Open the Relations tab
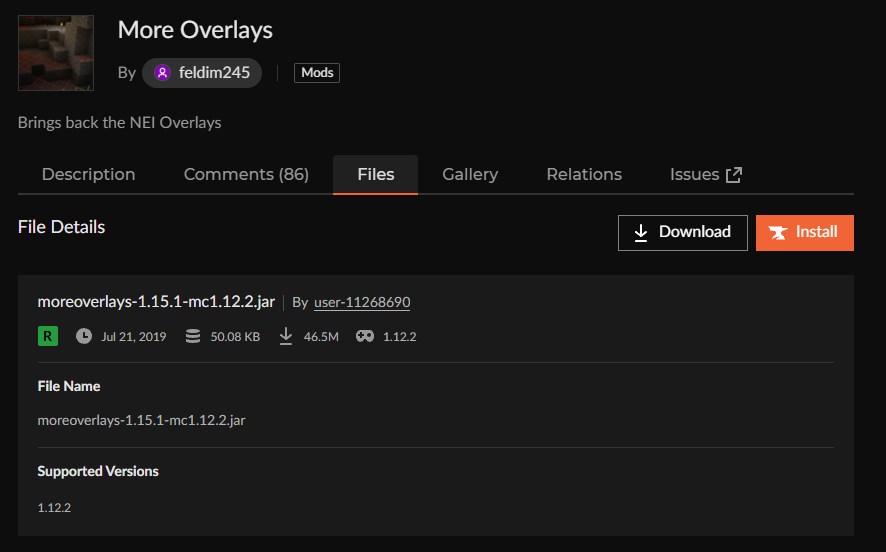Screen dimensions: 886x552 pyautogui.click(x=584, y=175)
